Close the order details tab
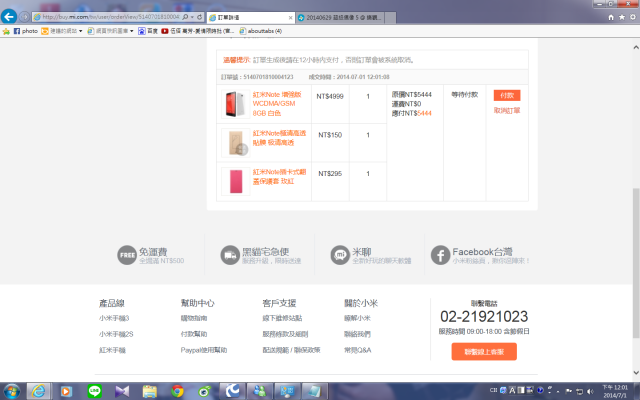 [x=290, y=18]
